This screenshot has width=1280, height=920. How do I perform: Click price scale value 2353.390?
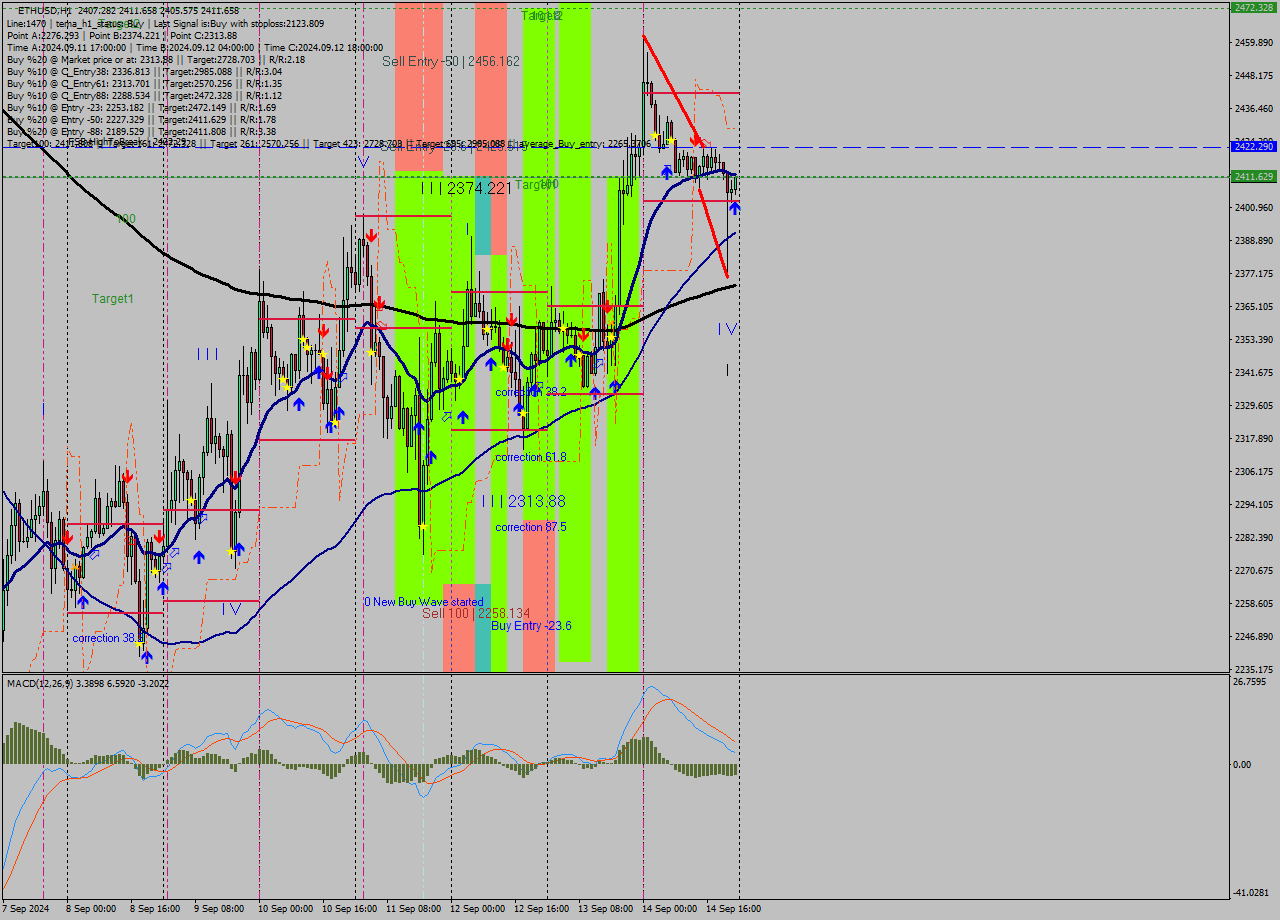(1253, 340)
